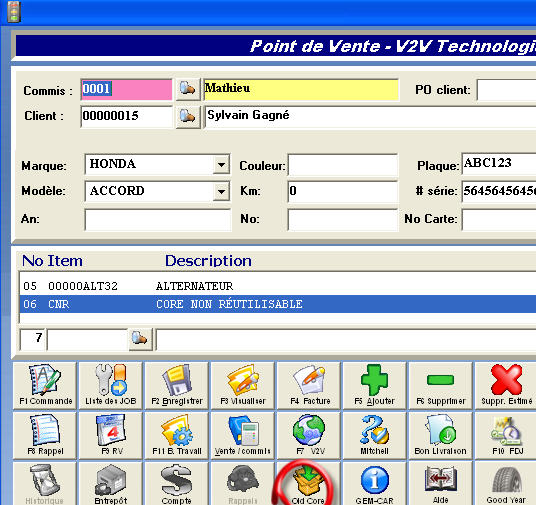
Task: Remove item using F6 Supprimer
Action: (x=441, y=385)
